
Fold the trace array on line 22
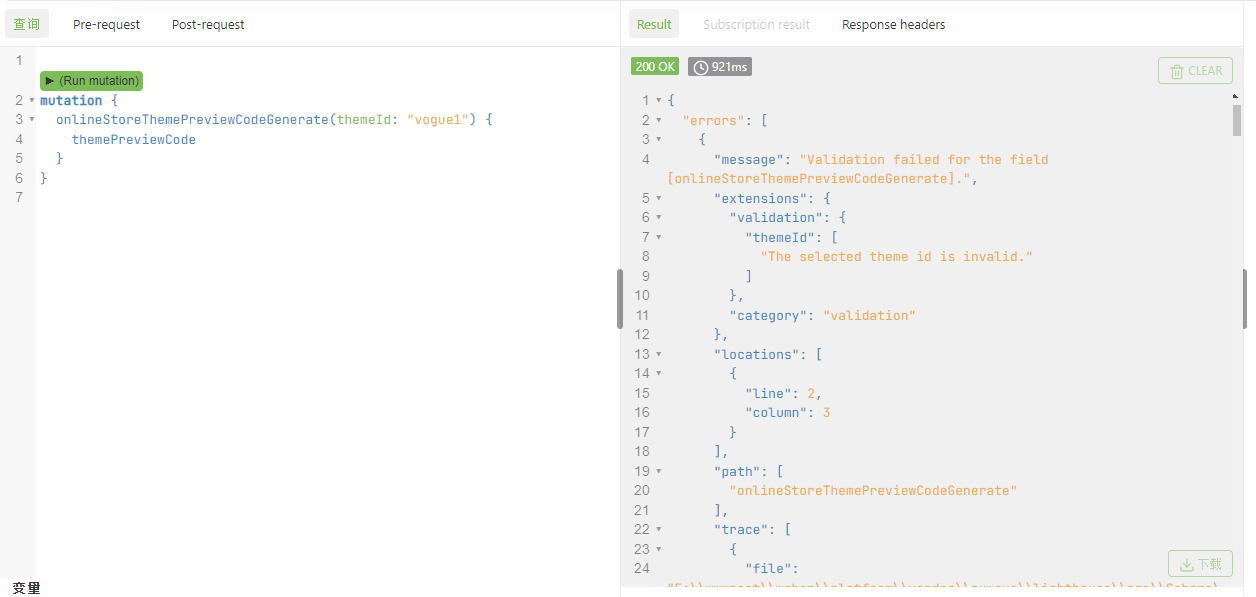click(658, 530)
